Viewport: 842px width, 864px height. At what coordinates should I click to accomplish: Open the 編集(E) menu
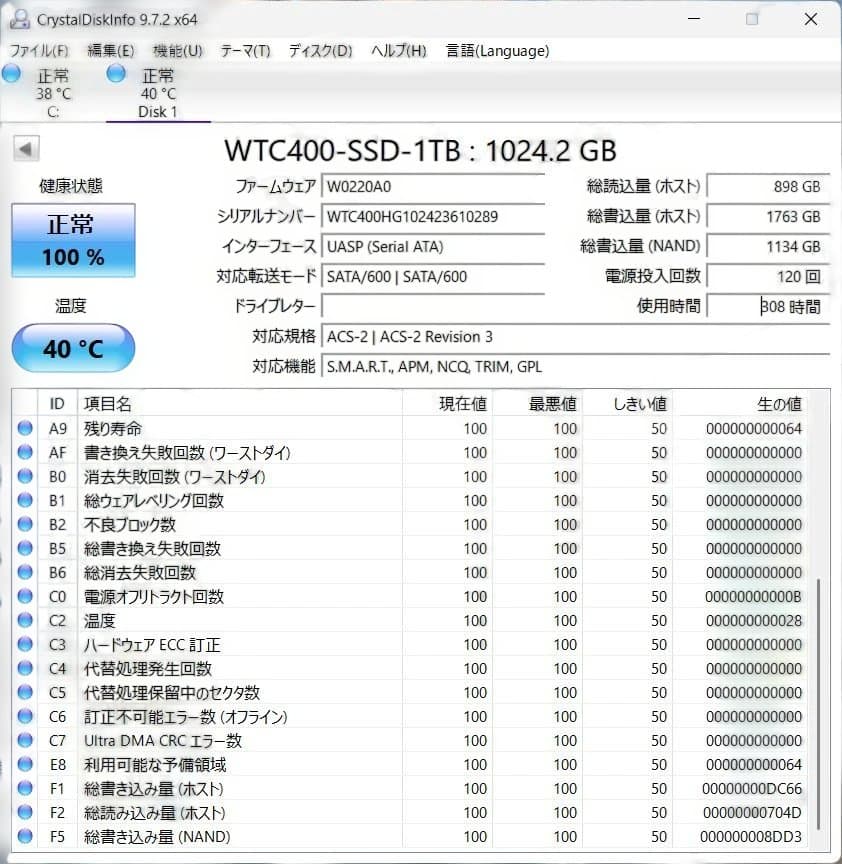[x=111, y=51]
